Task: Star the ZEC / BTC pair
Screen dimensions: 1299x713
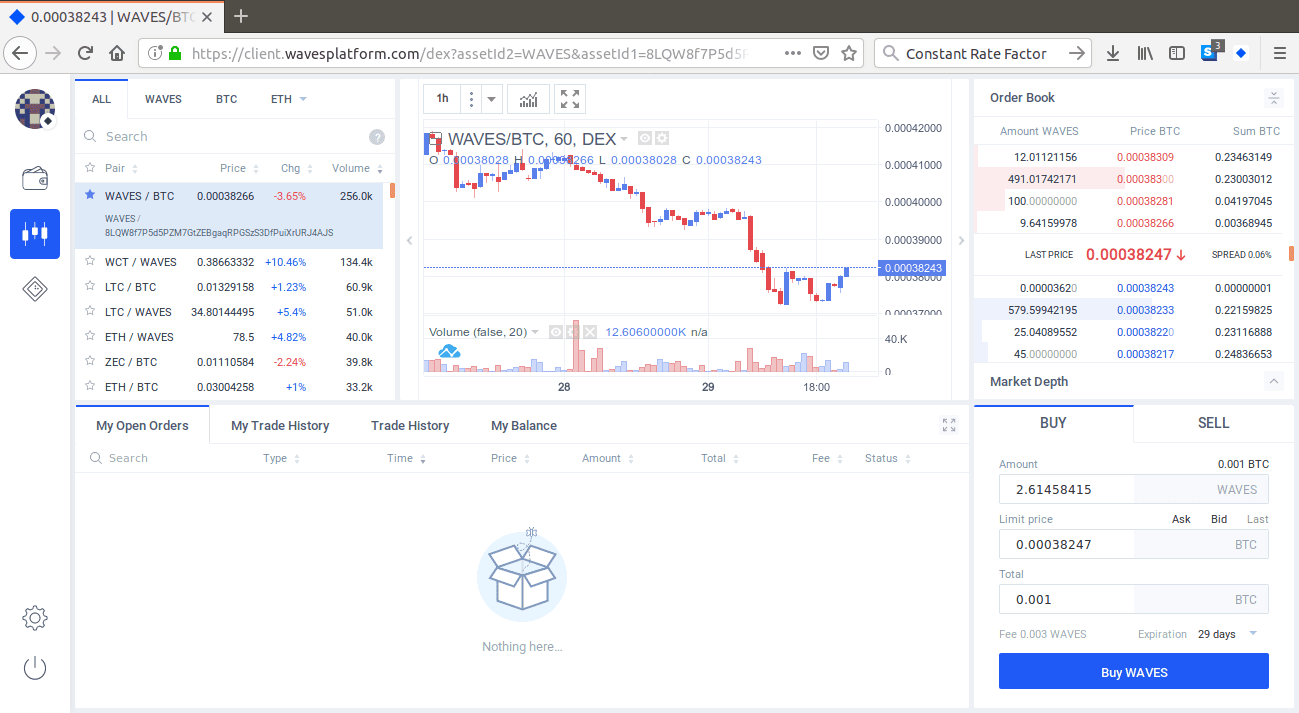Action: pos(90,362)
